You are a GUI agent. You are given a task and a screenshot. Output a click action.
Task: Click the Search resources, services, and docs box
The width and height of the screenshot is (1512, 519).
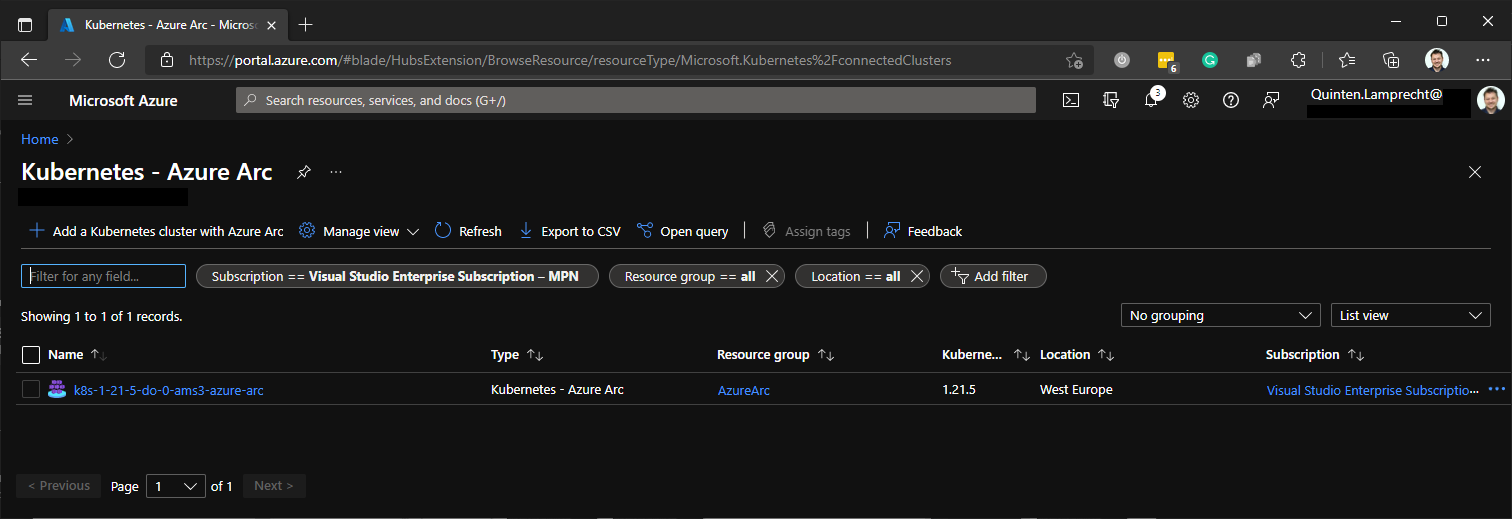pyautogui.click(x=636, y=100)
